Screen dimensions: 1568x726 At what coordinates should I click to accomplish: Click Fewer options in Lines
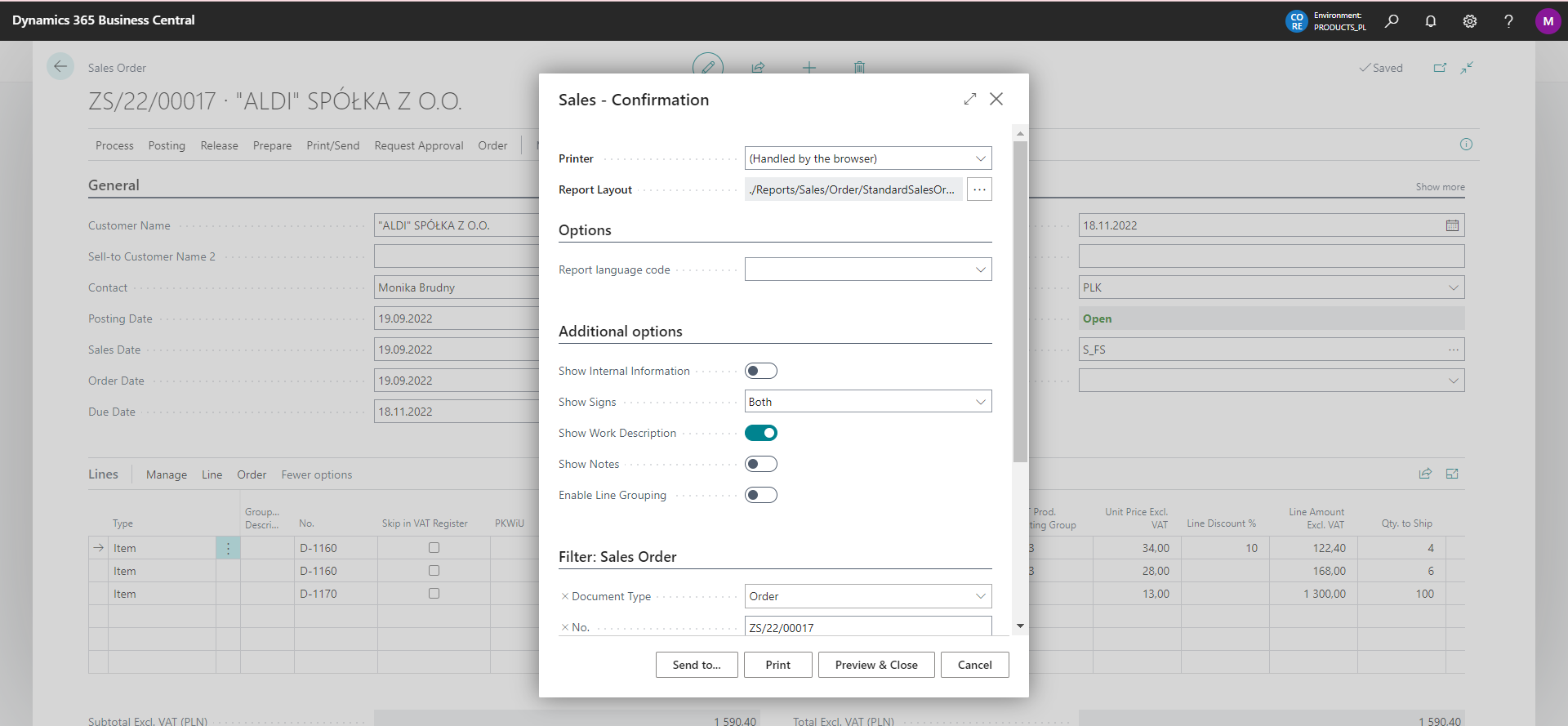point(317,474)
